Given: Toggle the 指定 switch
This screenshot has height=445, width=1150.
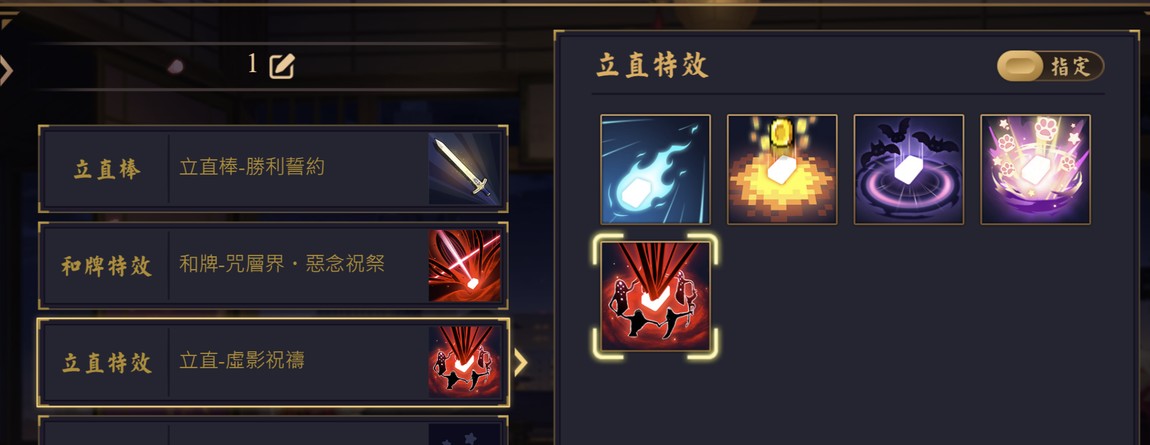Looking at the screenshot, I should [1050, 67].
